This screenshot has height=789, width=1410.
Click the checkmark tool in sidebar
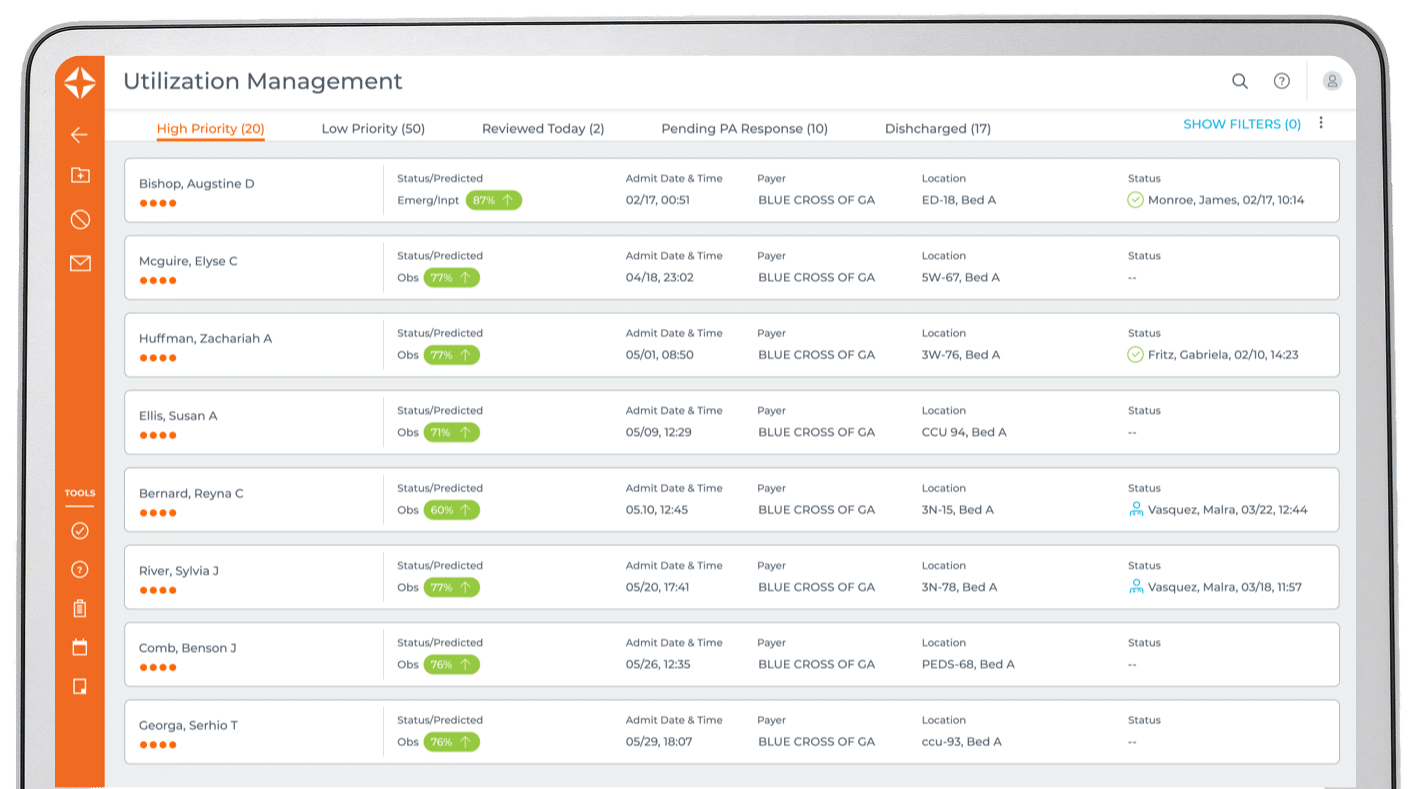pos(80,531)
